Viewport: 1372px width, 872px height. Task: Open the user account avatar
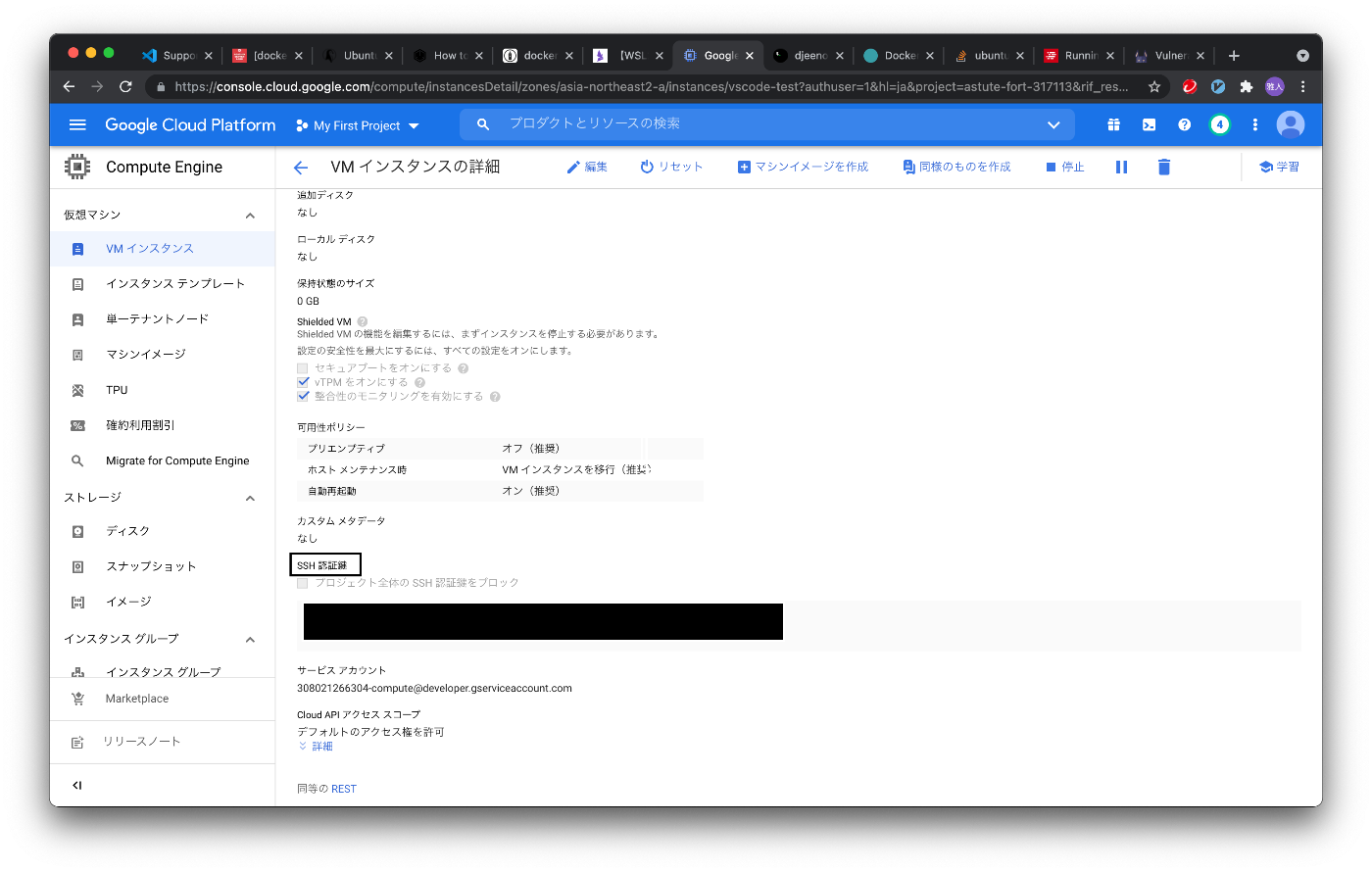(1291, 124)
